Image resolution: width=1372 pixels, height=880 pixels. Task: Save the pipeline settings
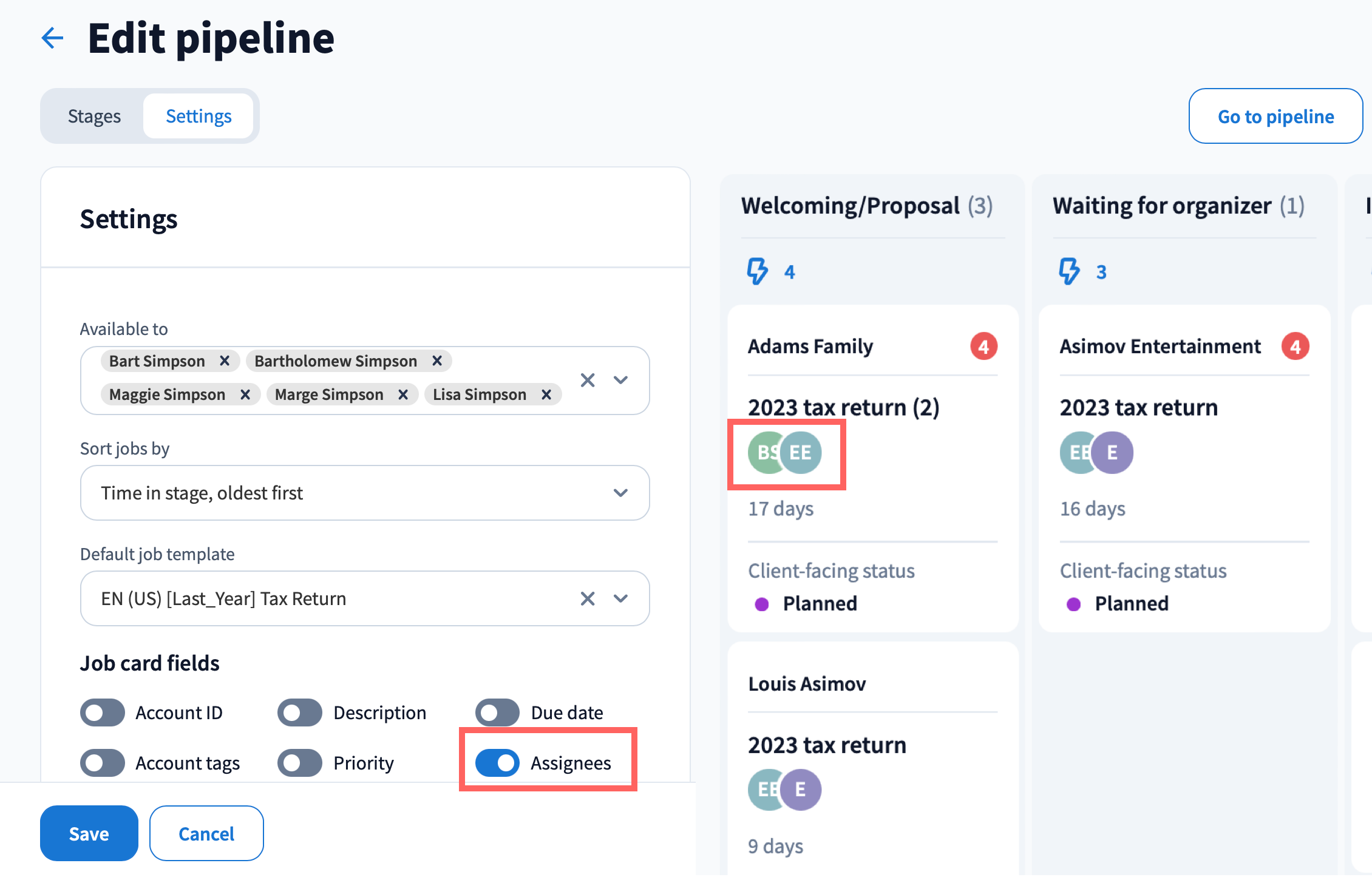[x=89, y=833]
